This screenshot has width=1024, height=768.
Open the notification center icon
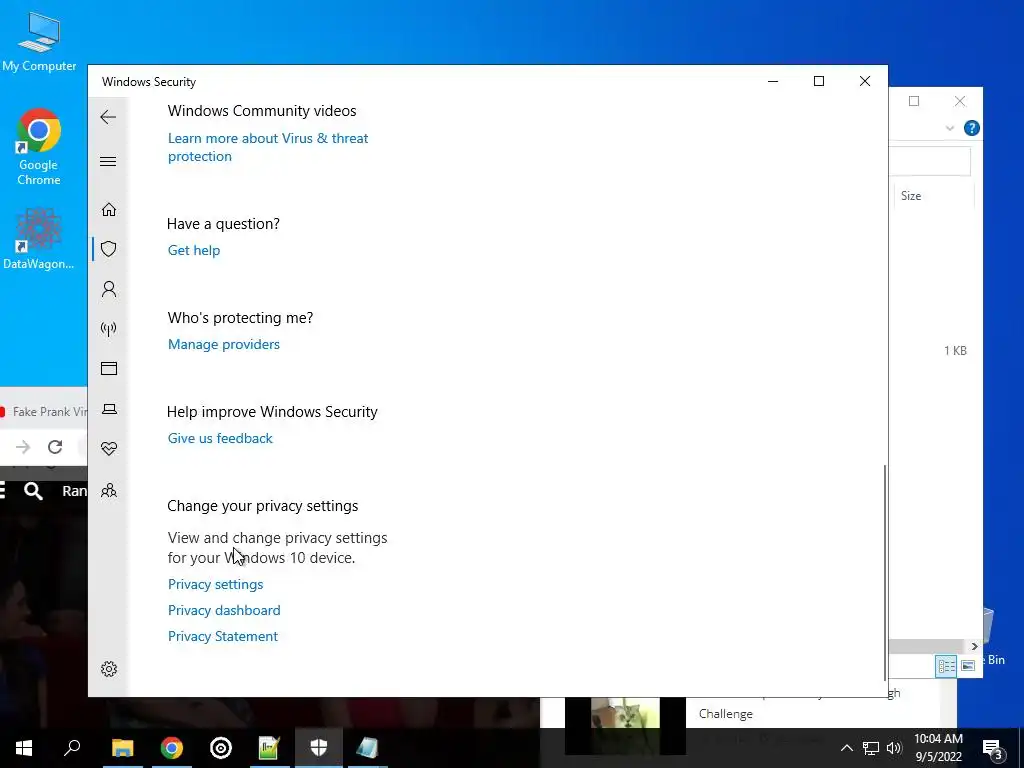[x=992, y=750]
